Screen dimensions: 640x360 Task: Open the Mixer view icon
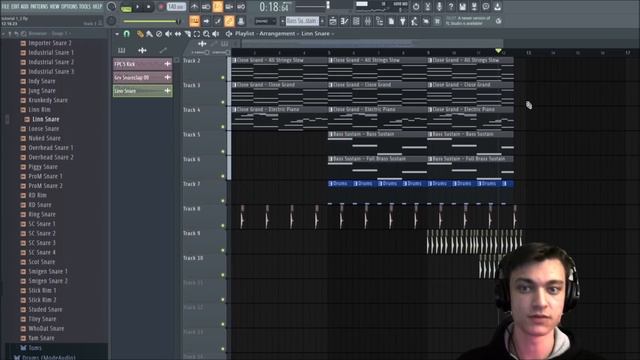tap(367, 21)
